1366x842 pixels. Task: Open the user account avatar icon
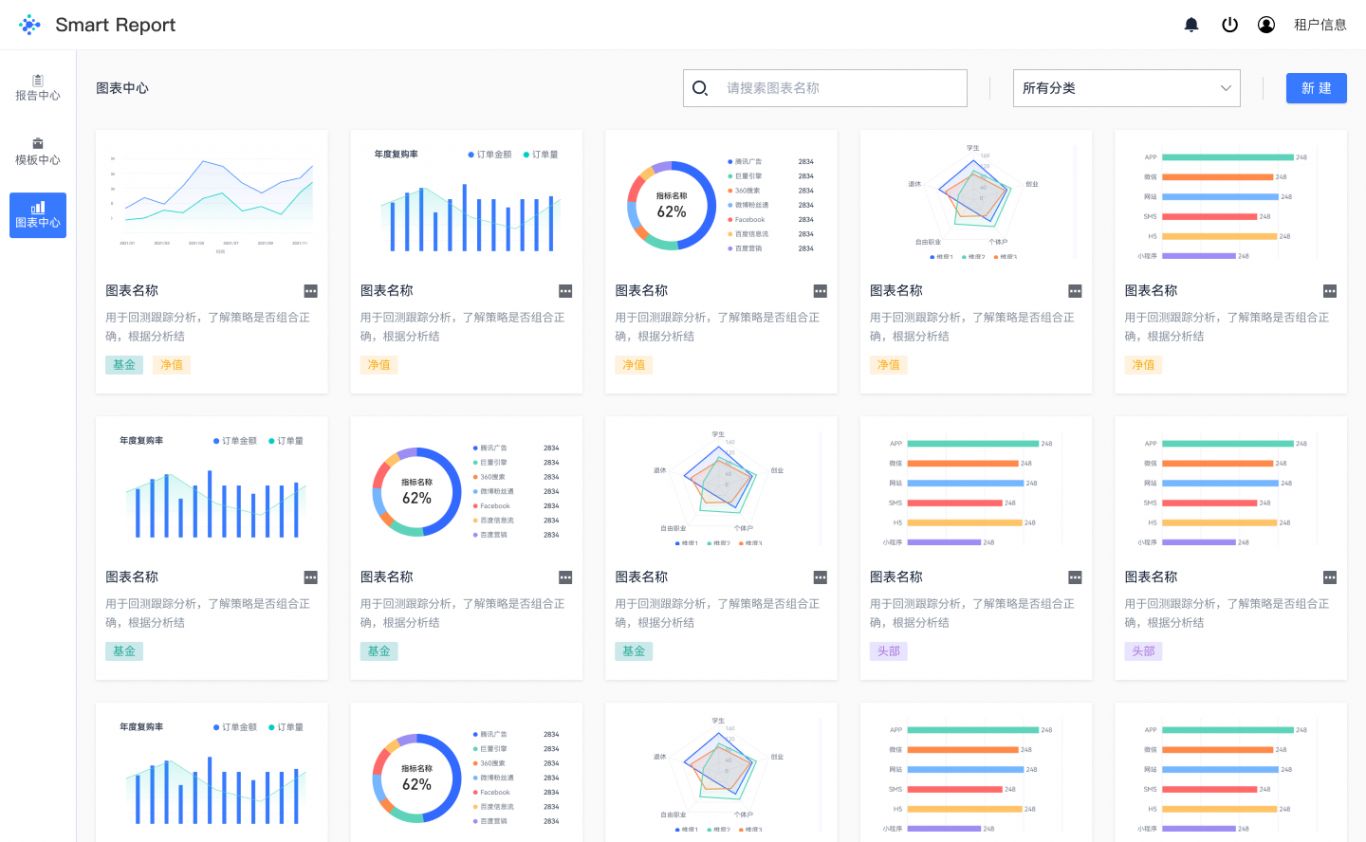tap(1266, 25)
